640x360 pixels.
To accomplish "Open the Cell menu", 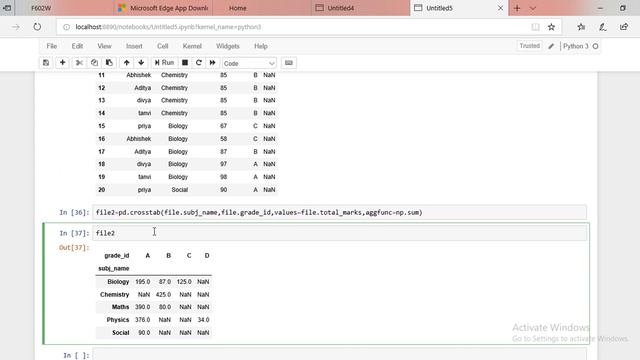I will [x=162, y=46].
